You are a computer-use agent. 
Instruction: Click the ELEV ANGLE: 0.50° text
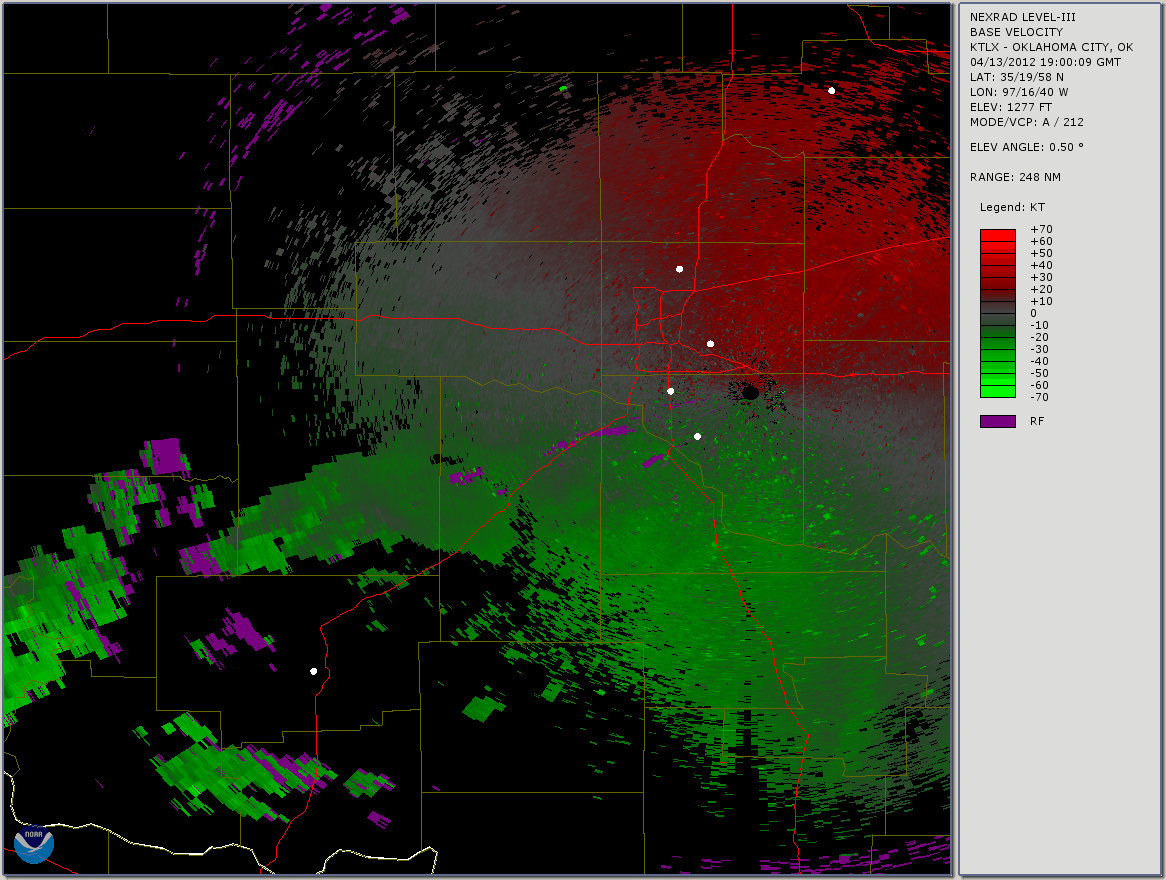click(x=1026, y=147)
